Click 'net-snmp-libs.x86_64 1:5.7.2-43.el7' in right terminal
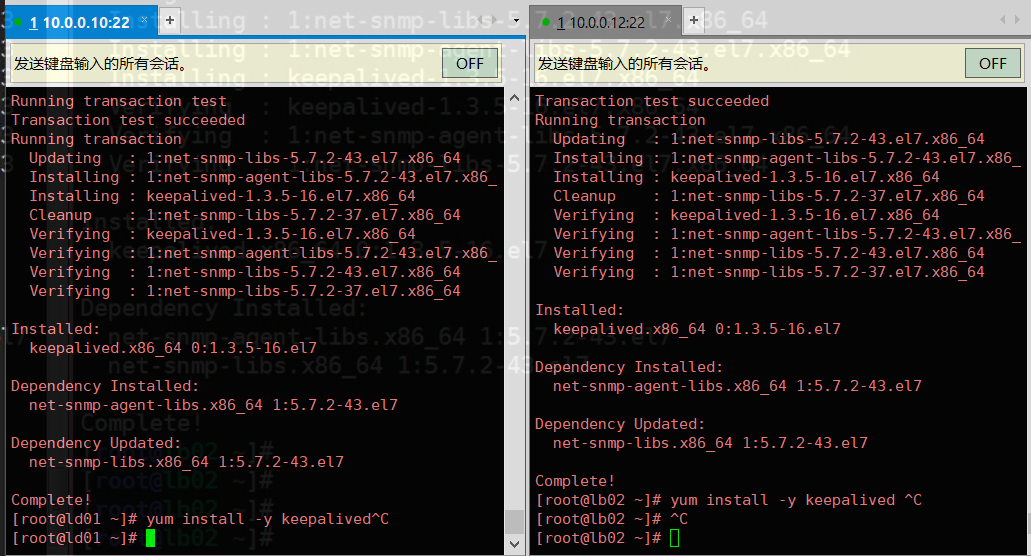Viewport: 1031px width, 556px height. [x=710, y=443]
